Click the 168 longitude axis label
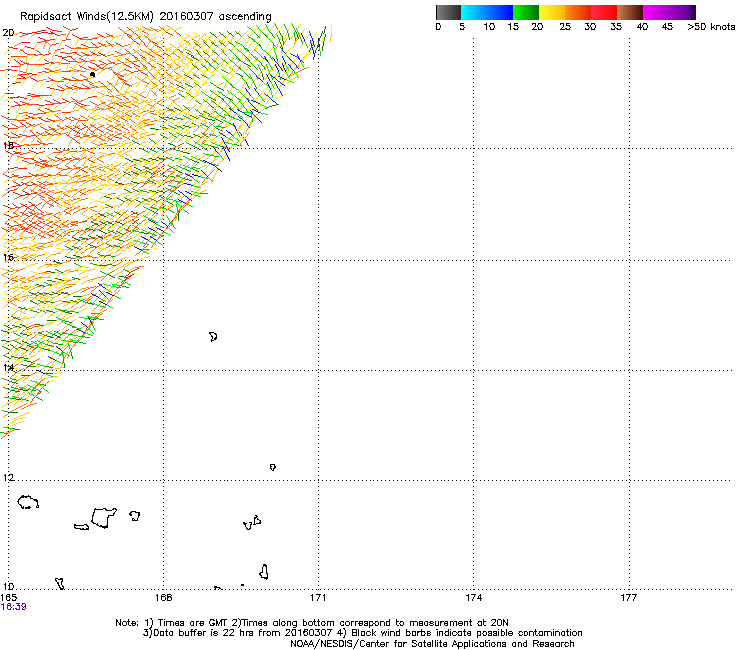This screenshot has width=740, height=650. click(x=163, y=598)
